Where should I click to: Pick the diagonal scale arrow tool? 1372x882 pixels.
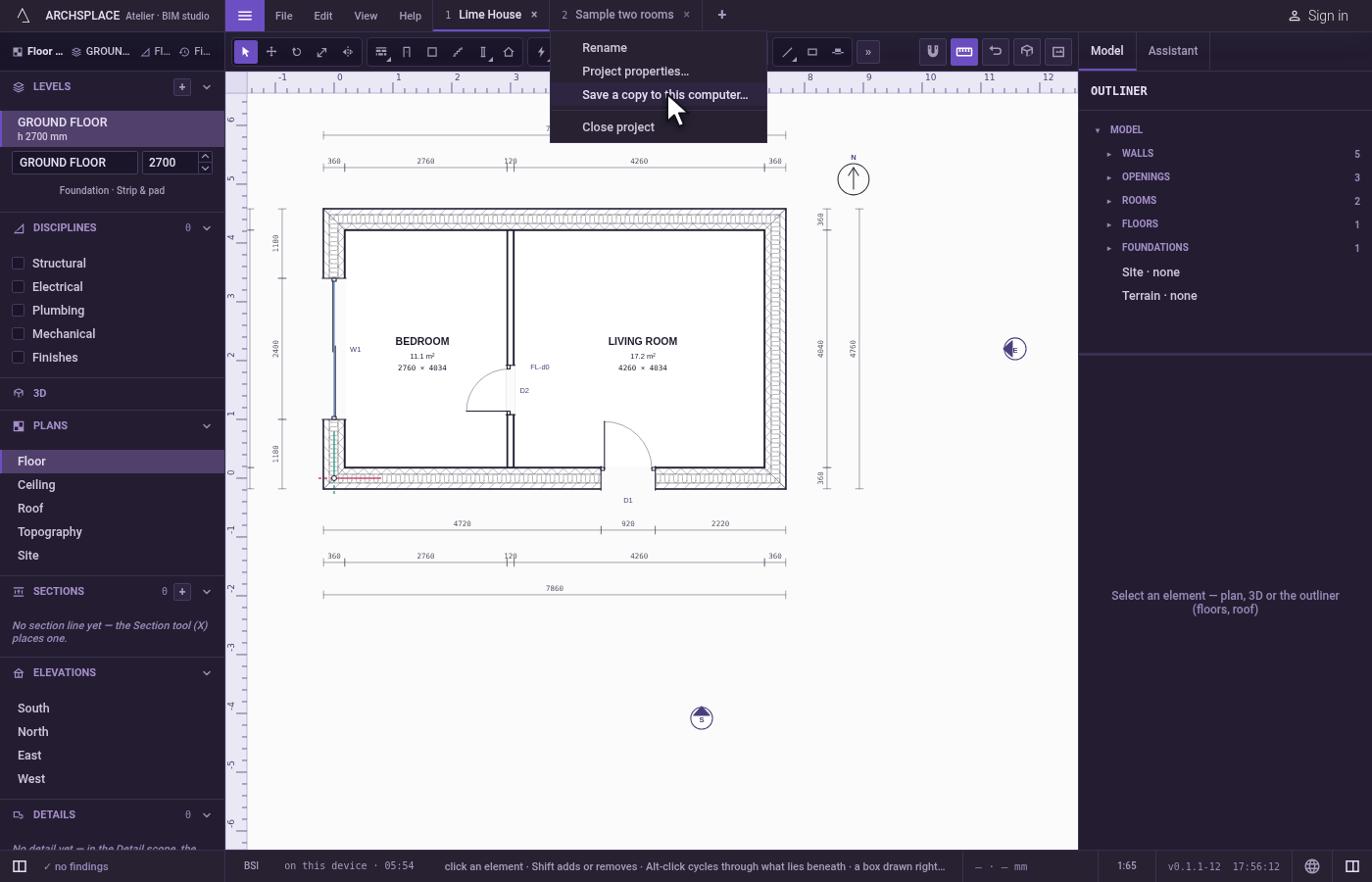[321, 52]
